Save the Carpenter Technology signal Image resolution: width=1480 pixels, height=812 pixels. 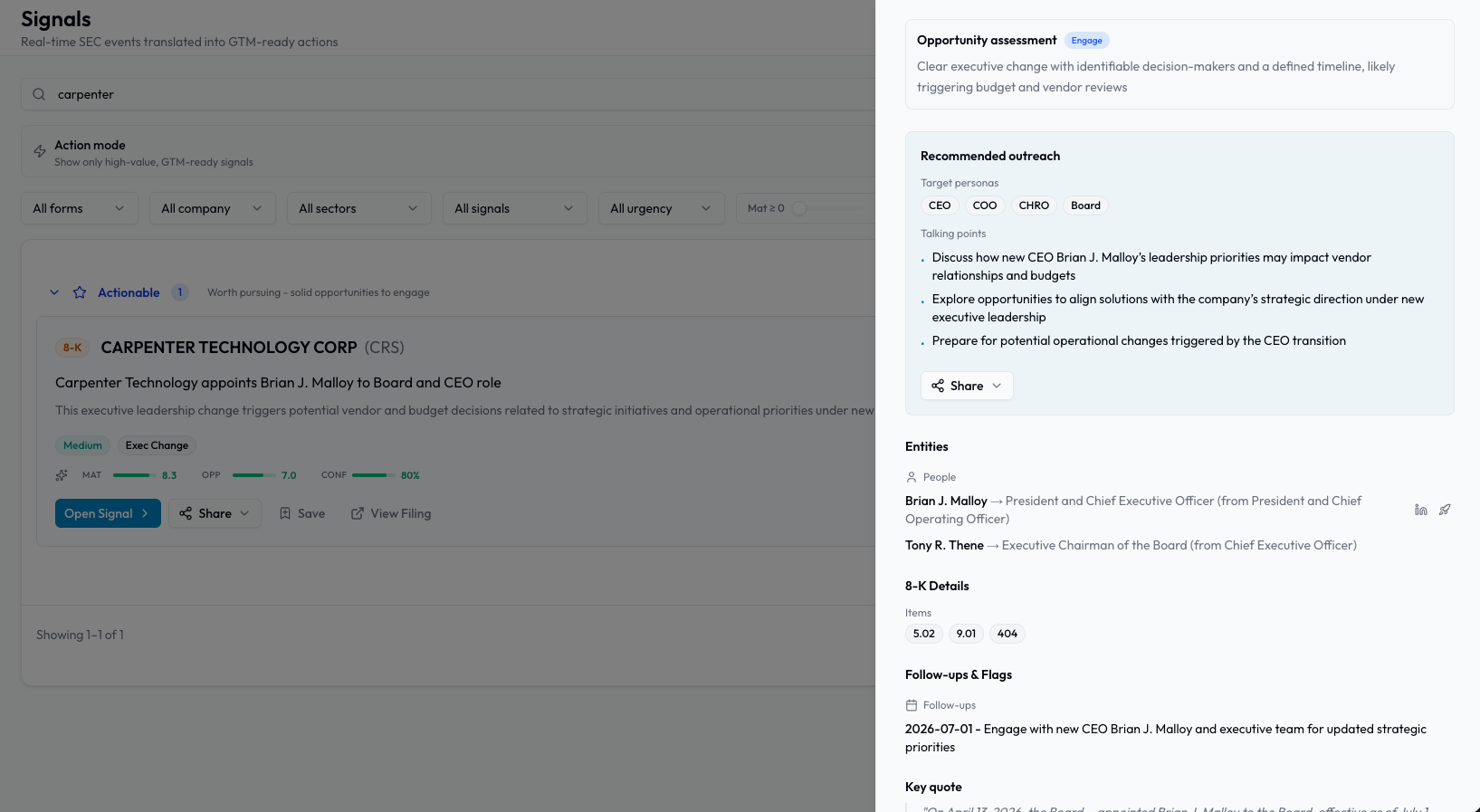pos(301,513)
